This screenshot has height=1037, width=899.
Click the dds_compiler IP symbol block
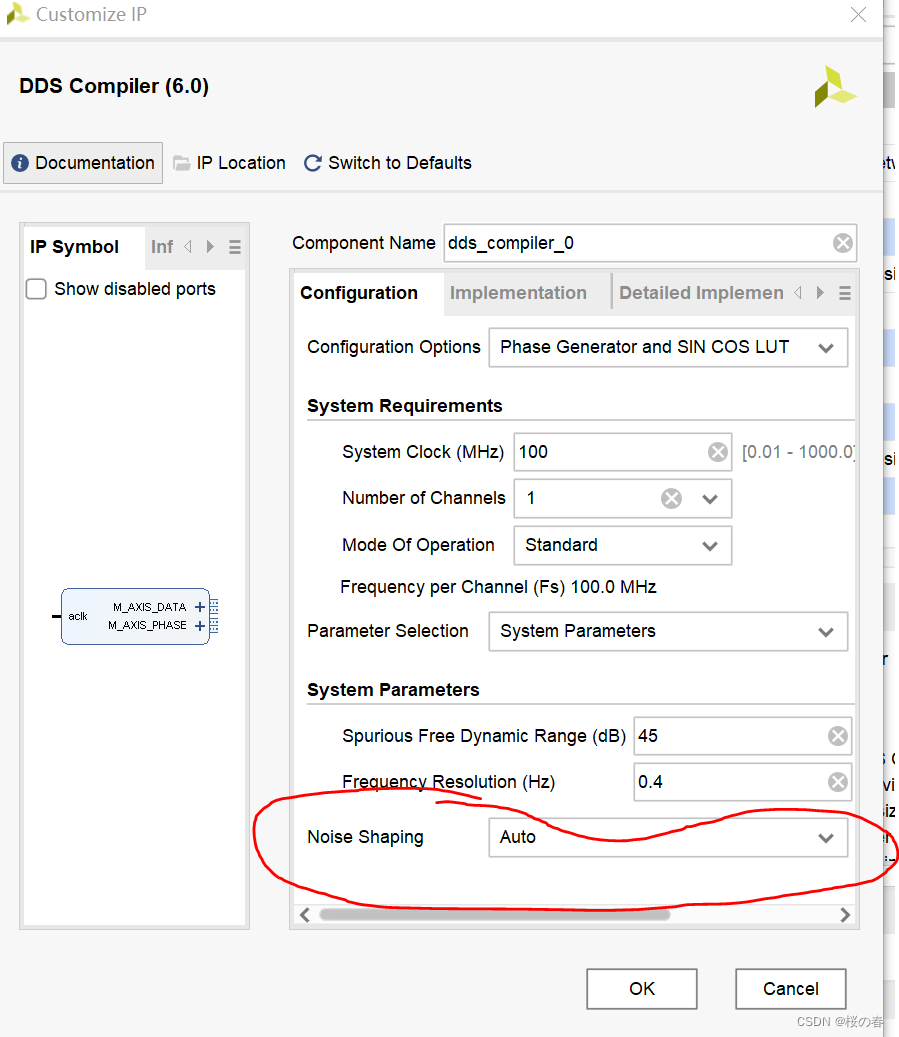[136, 616]
